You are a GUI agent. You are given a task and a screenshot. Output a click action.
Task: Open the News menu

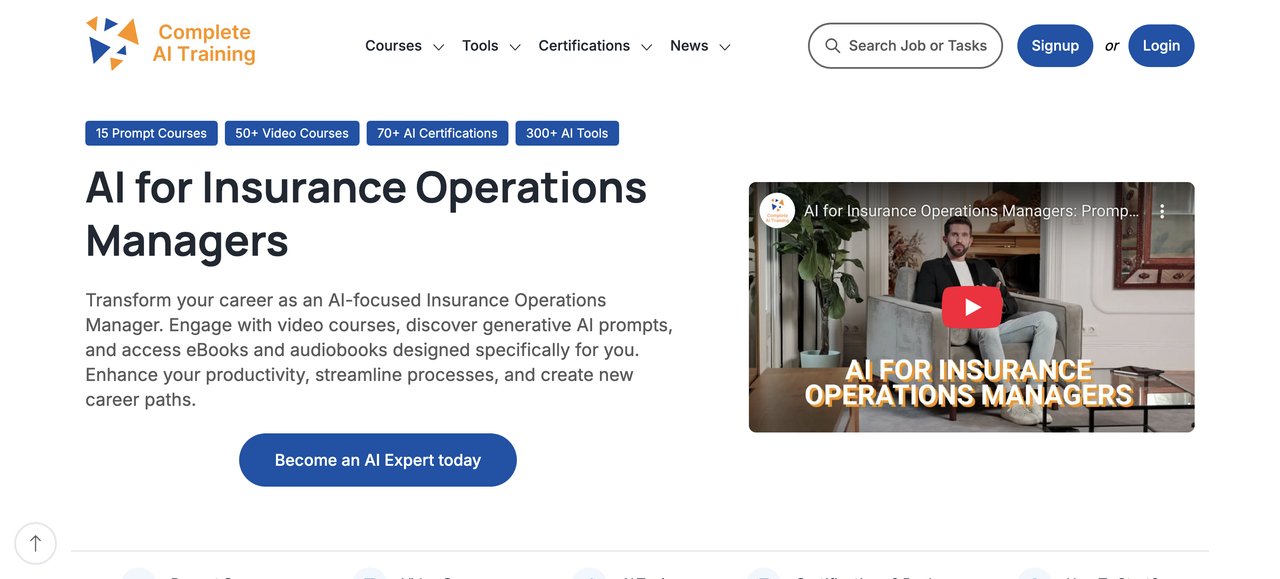tap(689, 46)
